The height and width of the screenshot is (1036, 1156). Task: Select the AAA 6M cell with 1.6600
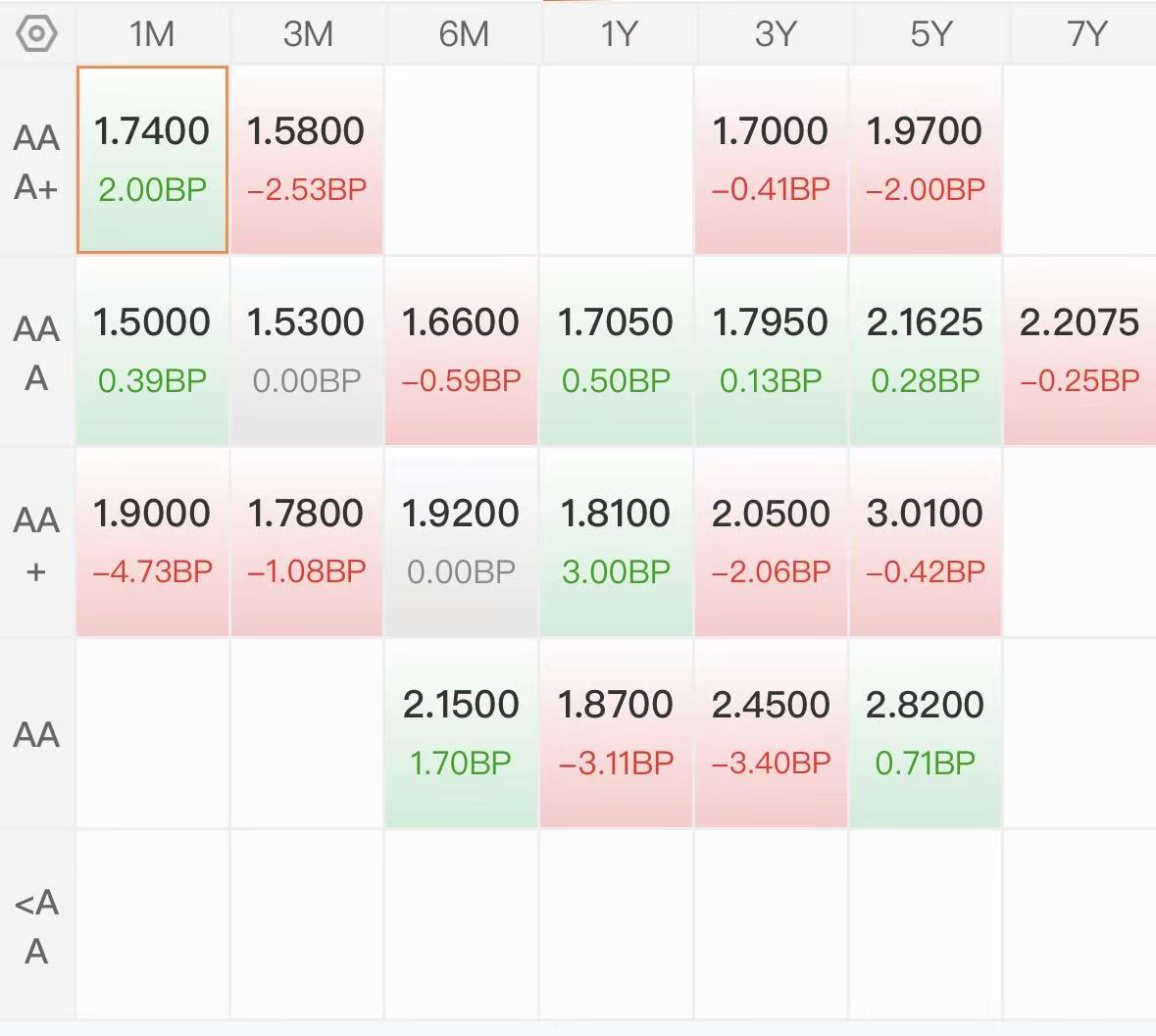coord(462,352)
